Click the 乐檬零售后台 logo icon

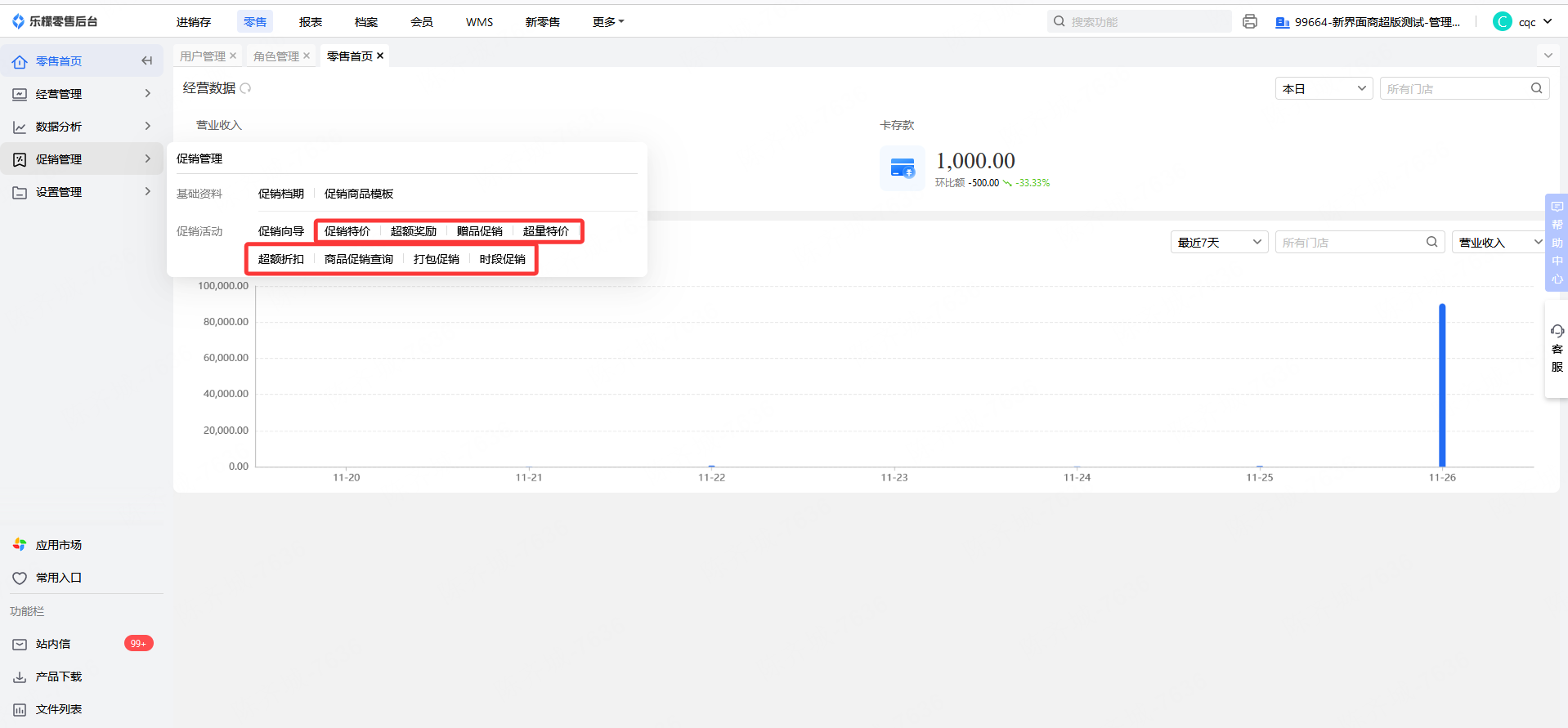[x=19, y=21]
